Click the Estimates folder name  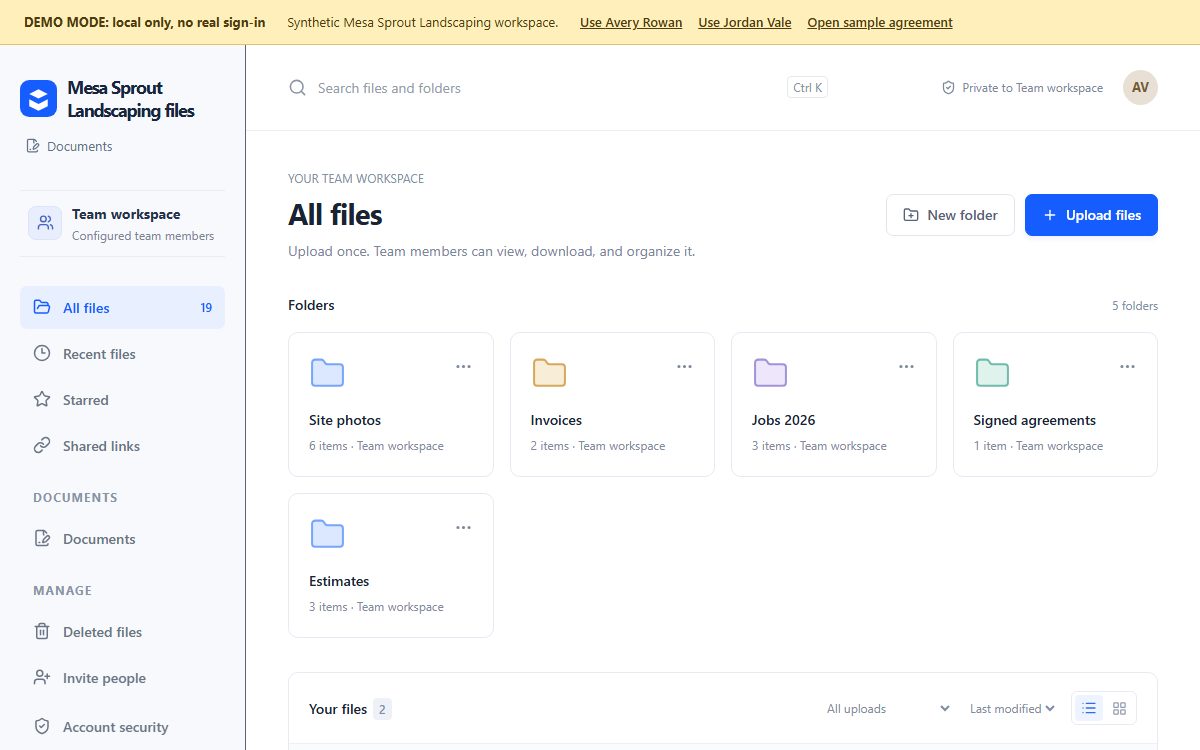click(x=339, y=581)
